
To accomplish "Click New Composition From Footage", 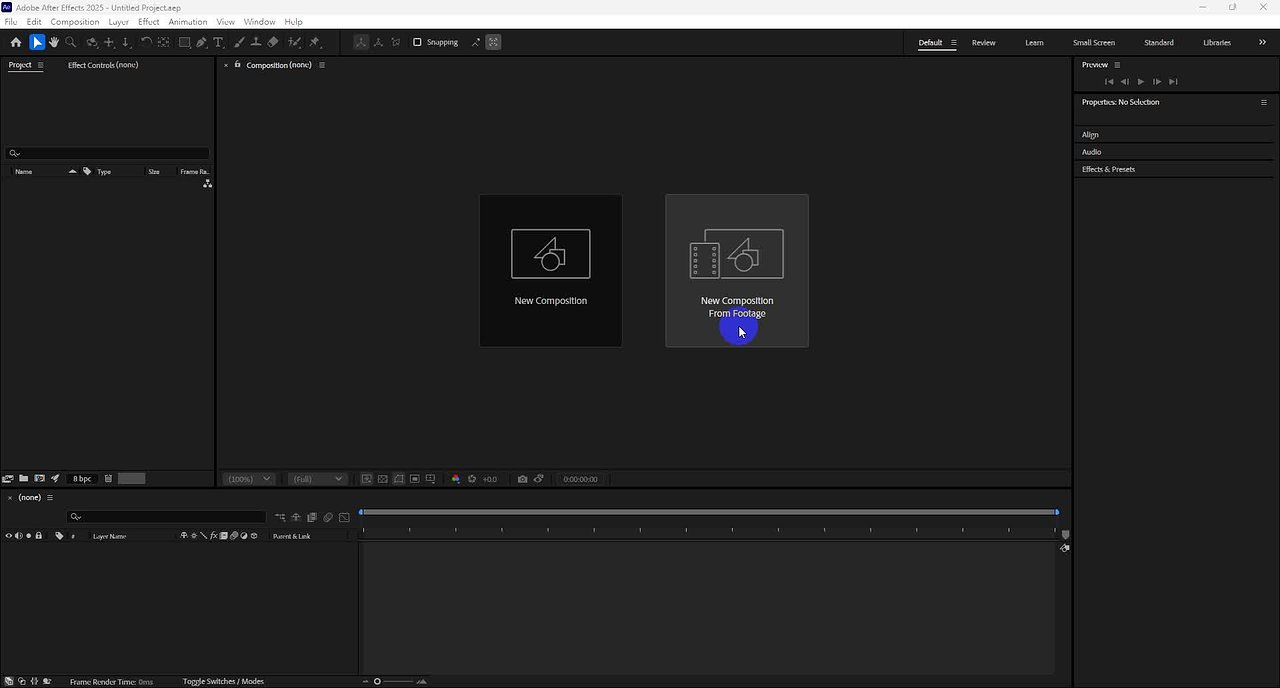I will coord(737,271).
